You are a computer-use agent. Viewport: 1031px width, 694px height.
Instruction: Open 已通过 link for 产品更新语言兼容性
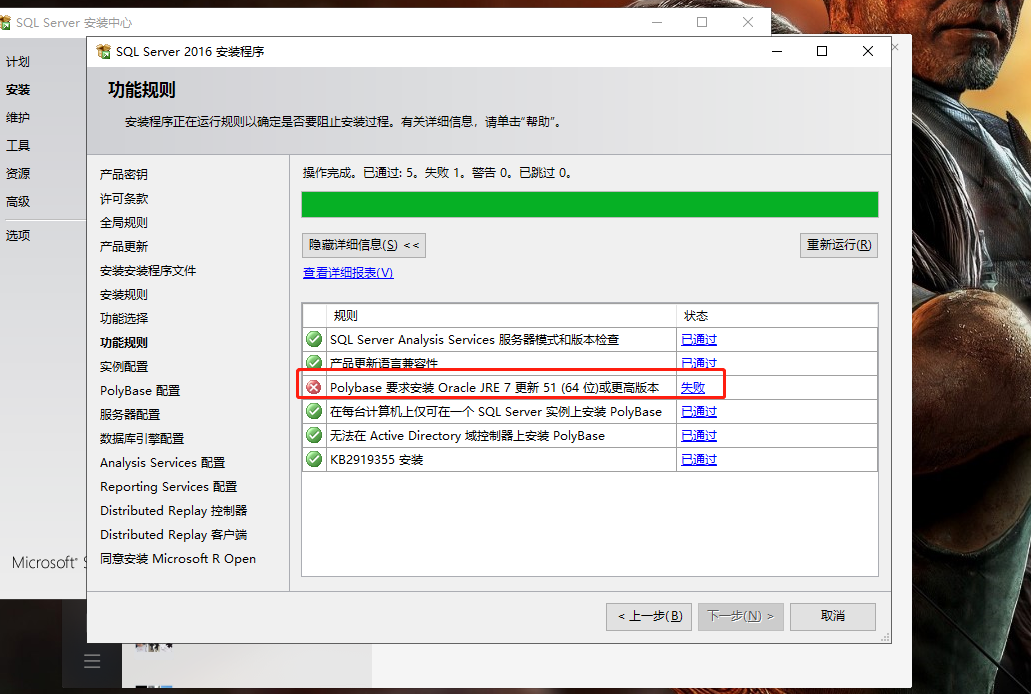tap(699, 363)
